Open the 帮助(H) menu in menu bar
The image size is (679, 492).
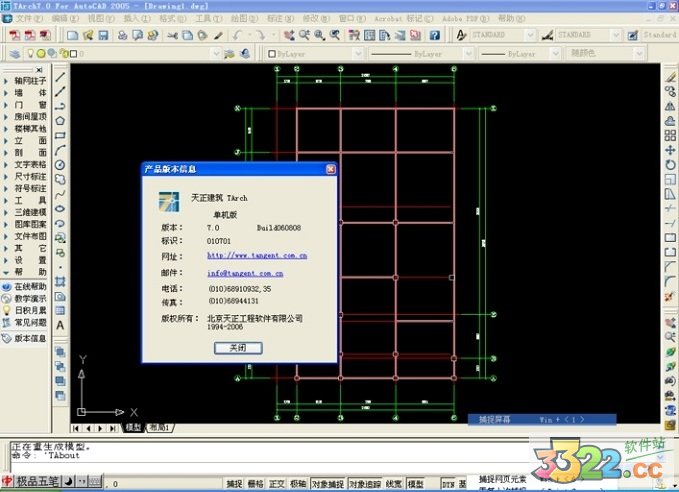point(511,19)
